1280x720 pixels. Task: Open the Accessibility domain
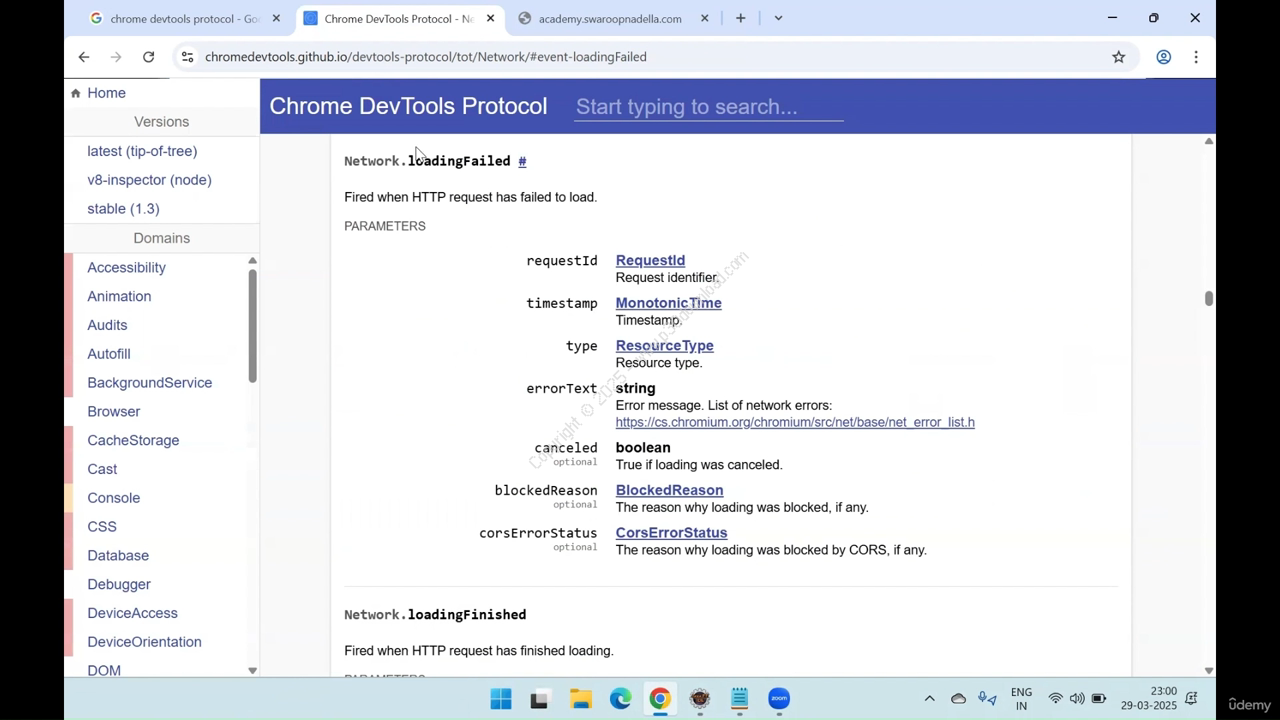tap(126, 267)
